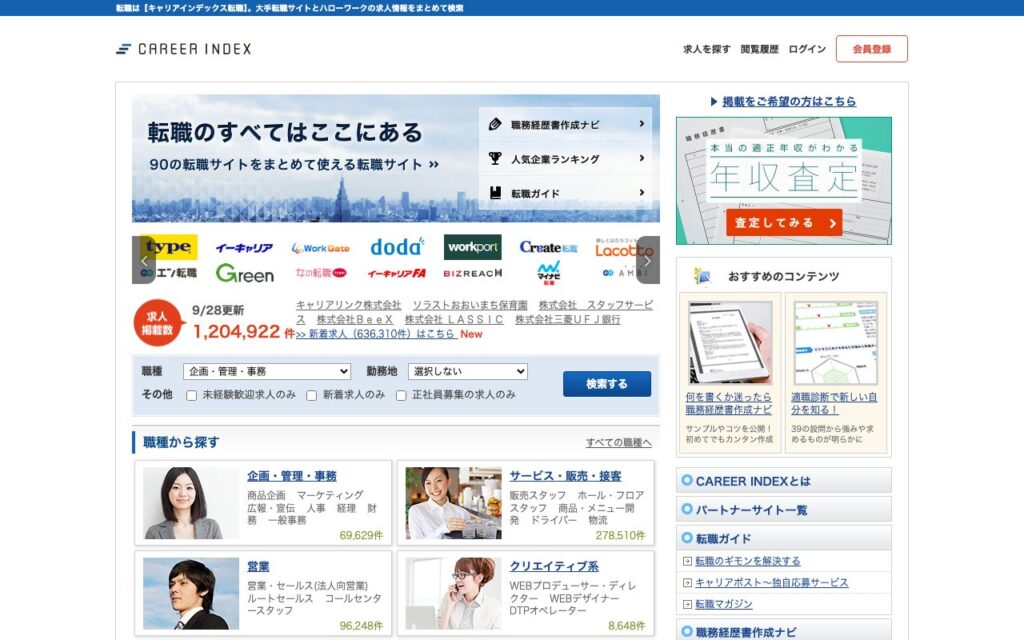Open the 女の転職 partner logo
This screenshot has width=1024, height=640.
(321, 272)
